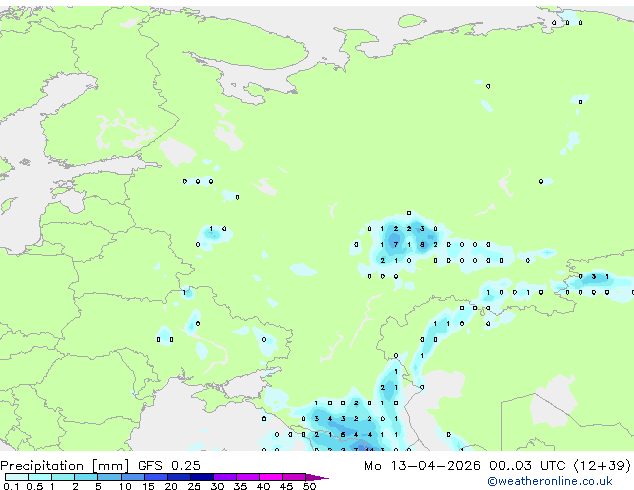Select the legend swatch for 40–45 mm

pos(271,477)
